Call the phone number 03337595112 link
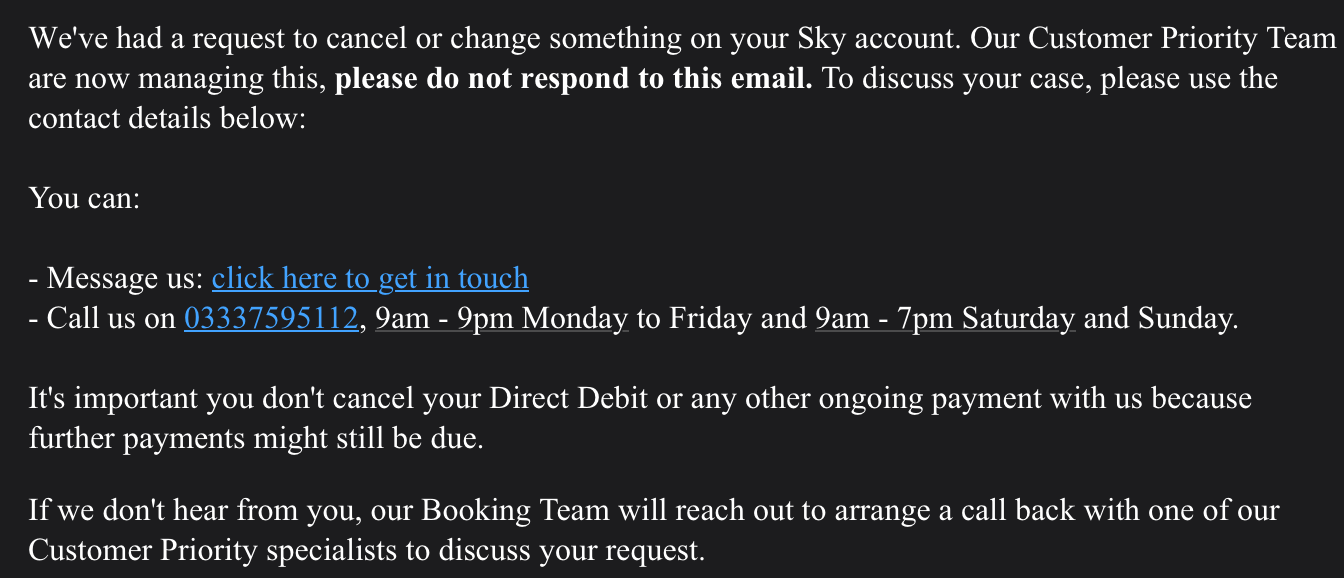The height and width of the screenshot is (578, 1344). pos(271,318)
